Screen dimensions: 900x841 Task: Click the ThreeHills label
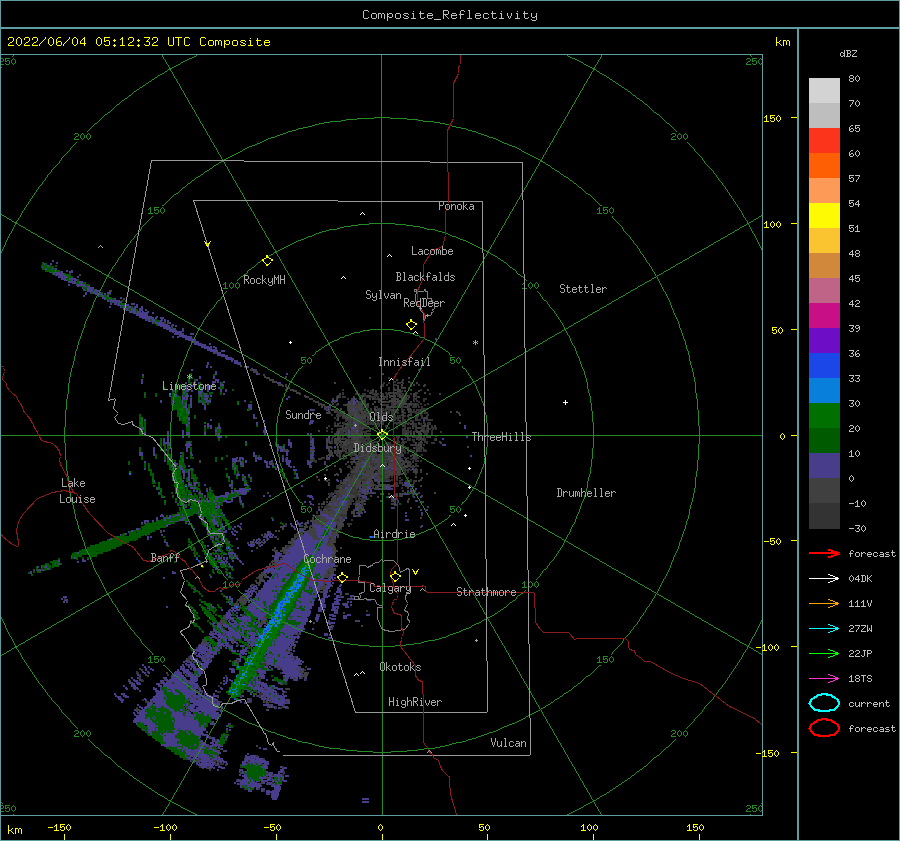pyautogui.click(x=502, y=437)
